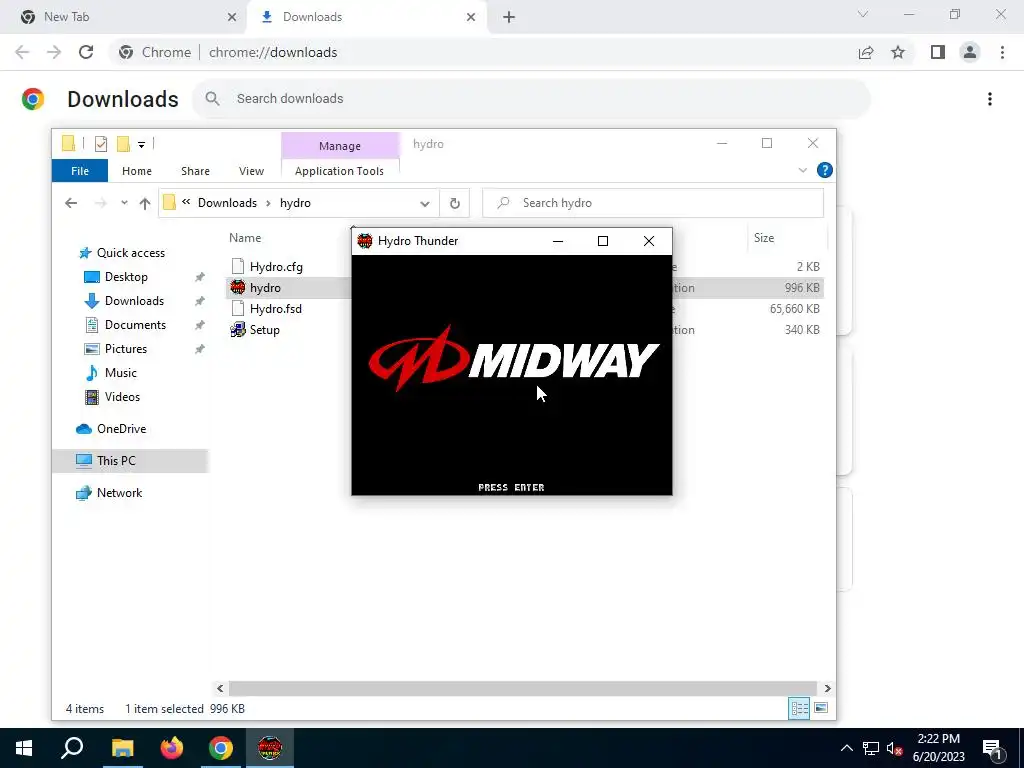Sort files by Size column

tap(764, 238)
